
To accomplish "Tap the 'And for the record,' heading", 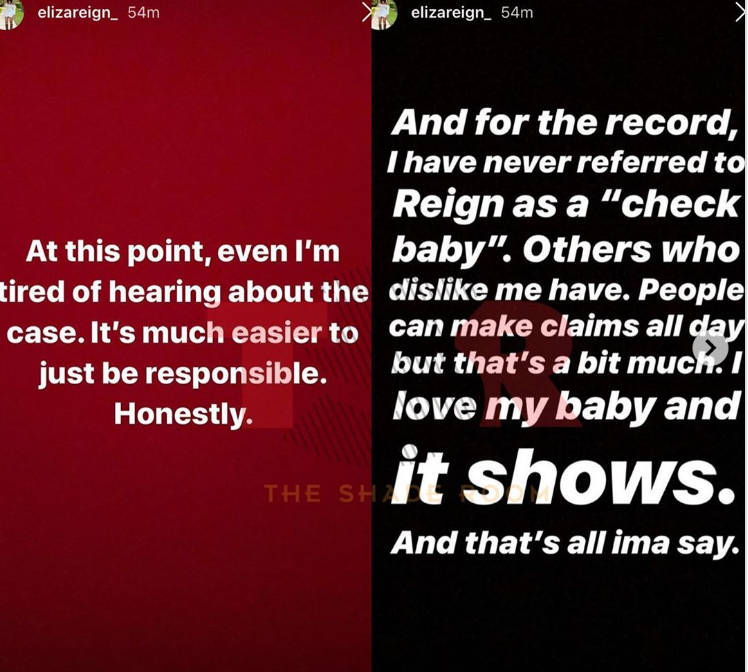I will pyautogui.click(x=564, y=123).
